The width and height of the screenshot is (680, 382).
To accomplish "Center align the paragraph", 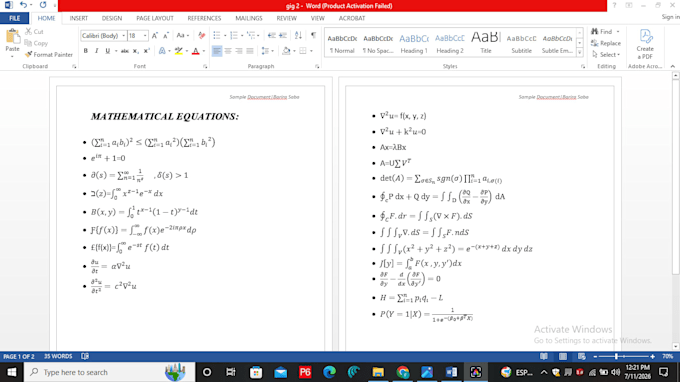I will 228,51.
